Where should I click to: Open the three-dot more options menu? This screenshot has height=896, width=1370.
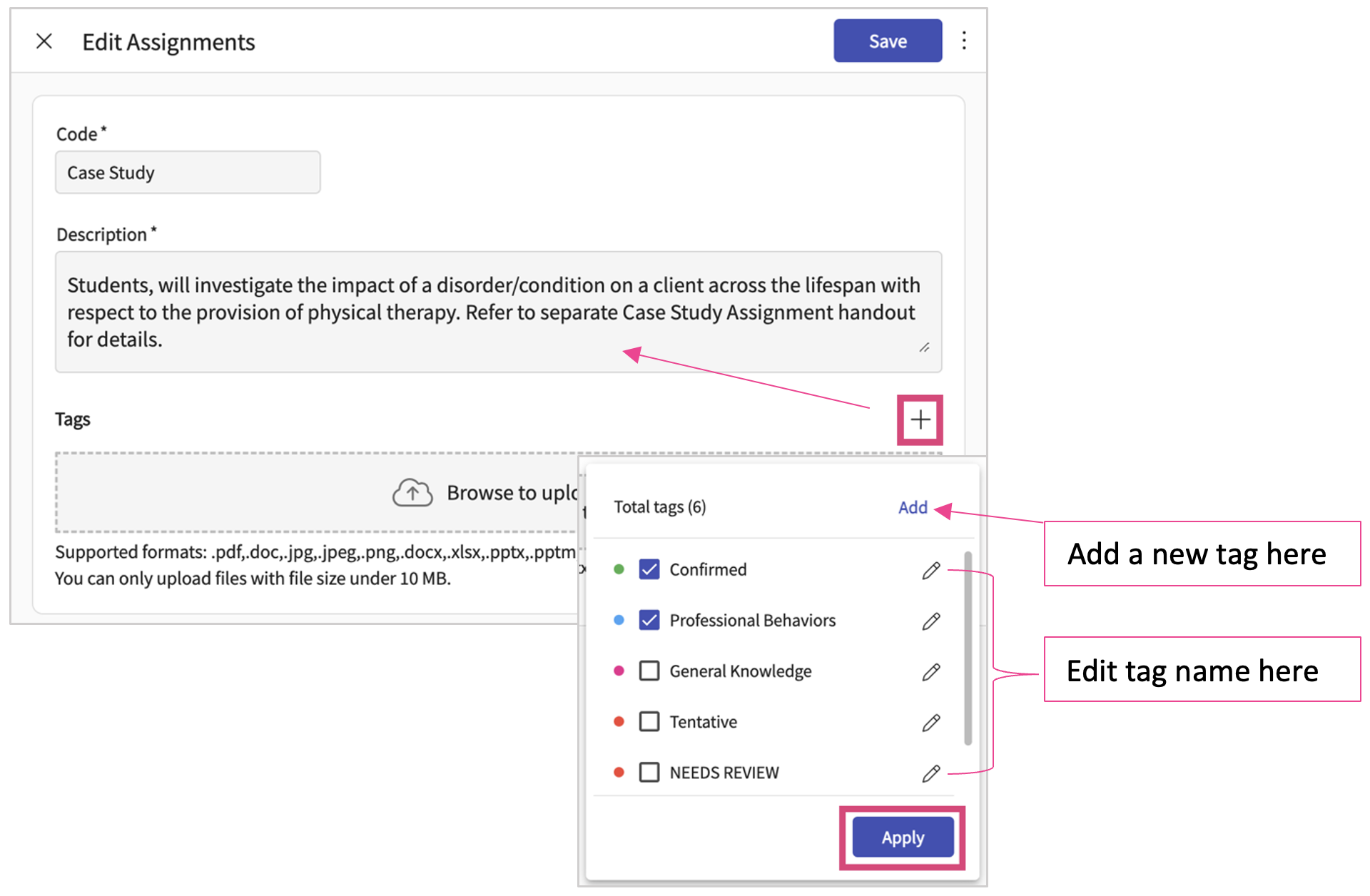[x=964, y=41]
